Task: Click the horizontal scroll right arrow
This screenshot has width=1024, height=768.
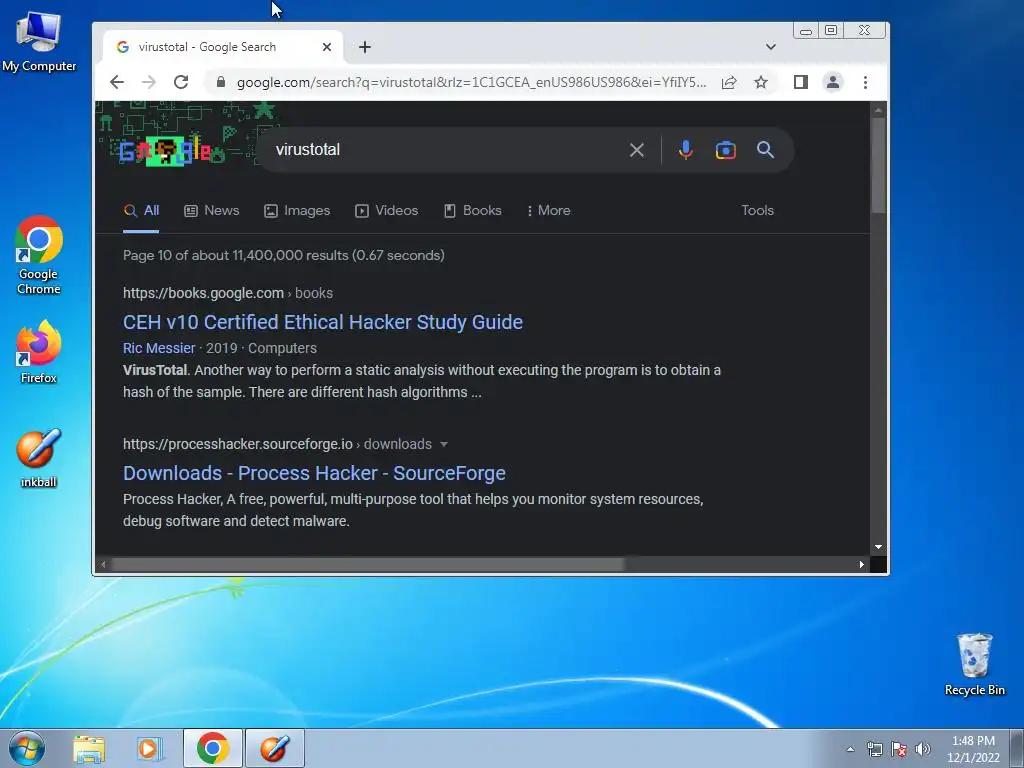Action: [x=861, y=564]
